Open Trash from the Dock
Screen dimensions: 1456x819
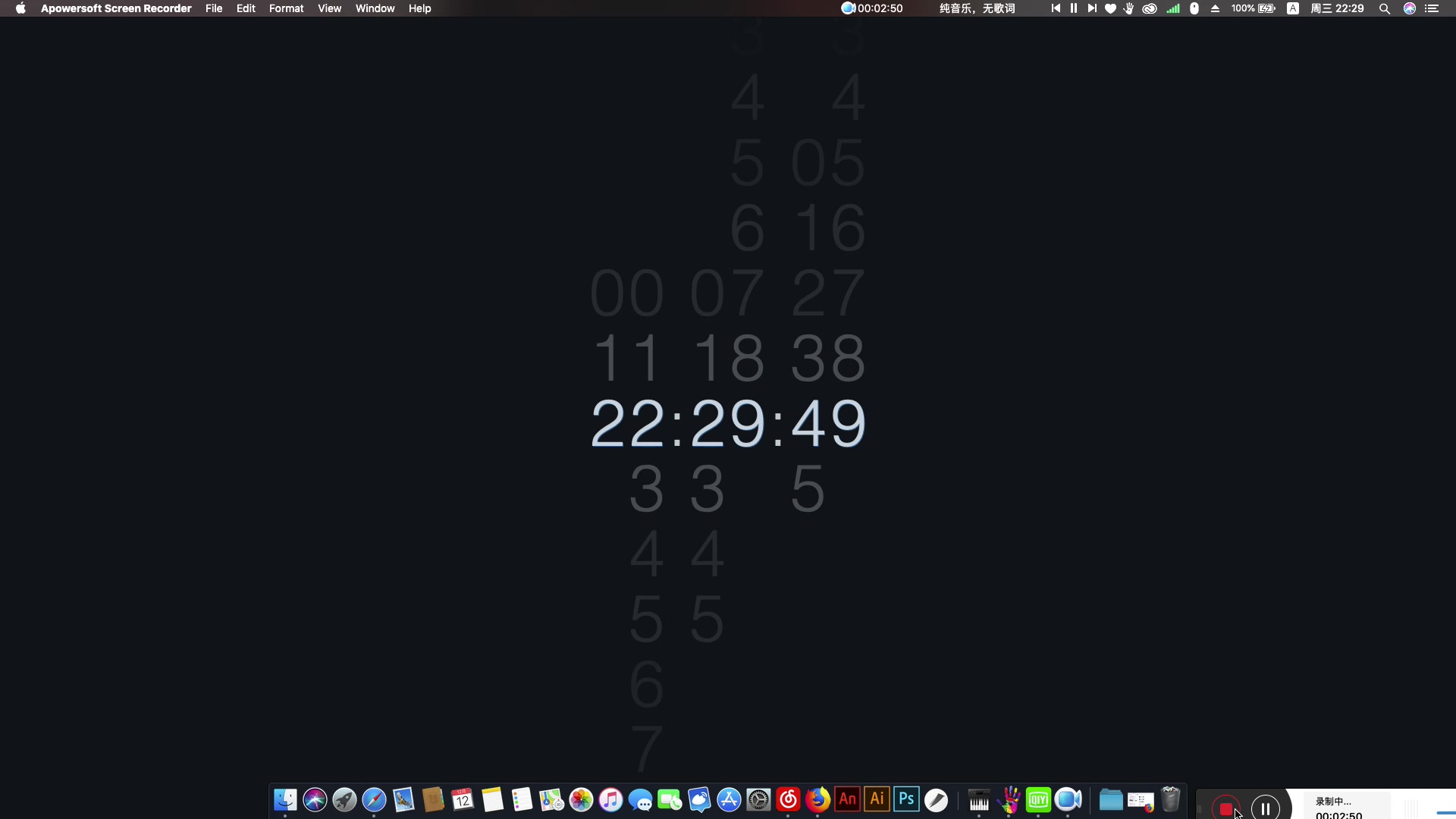tap(1171, 799)
